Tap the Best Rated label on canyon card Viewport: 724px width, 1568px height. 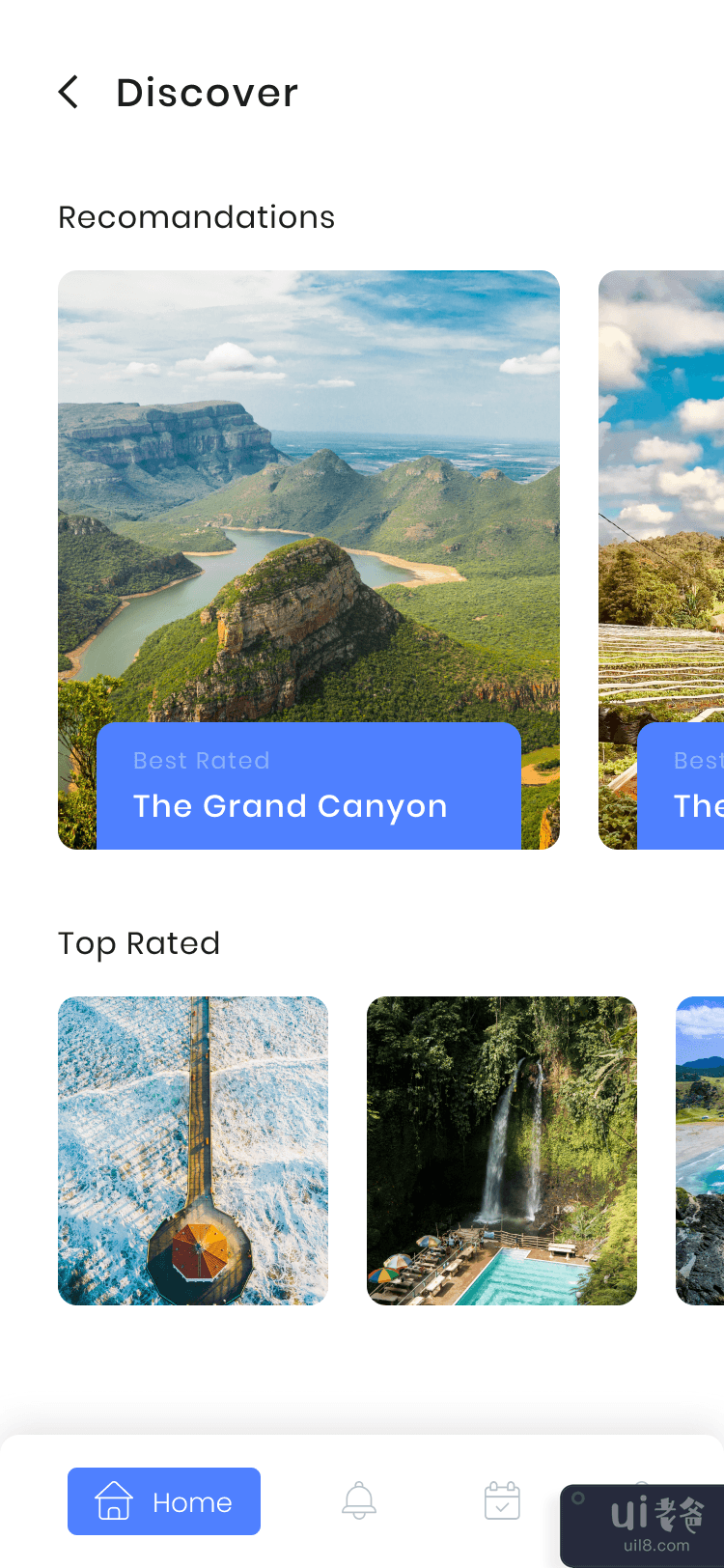coord(202,761)
